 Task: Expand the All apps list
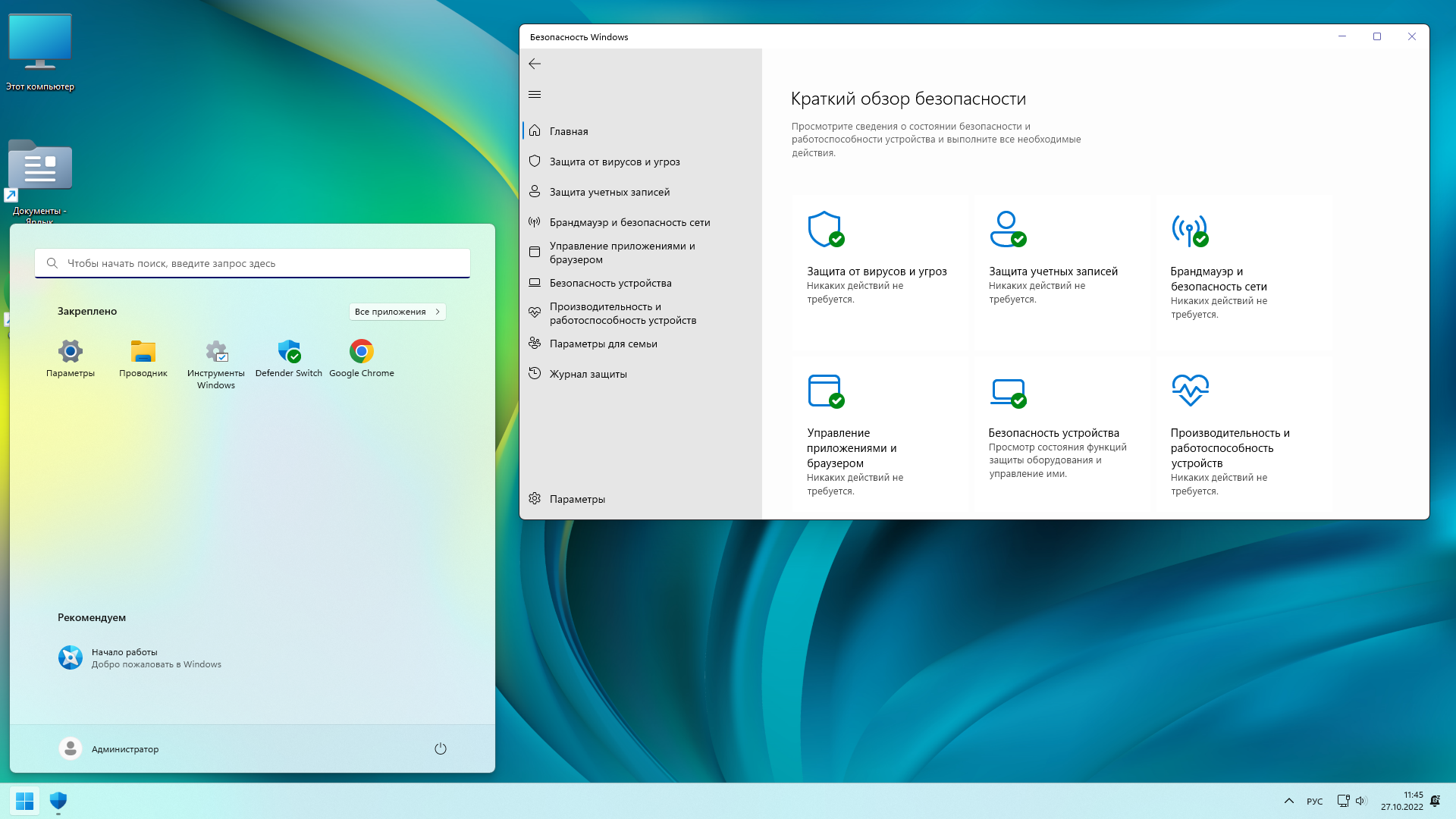coord(397,312)
